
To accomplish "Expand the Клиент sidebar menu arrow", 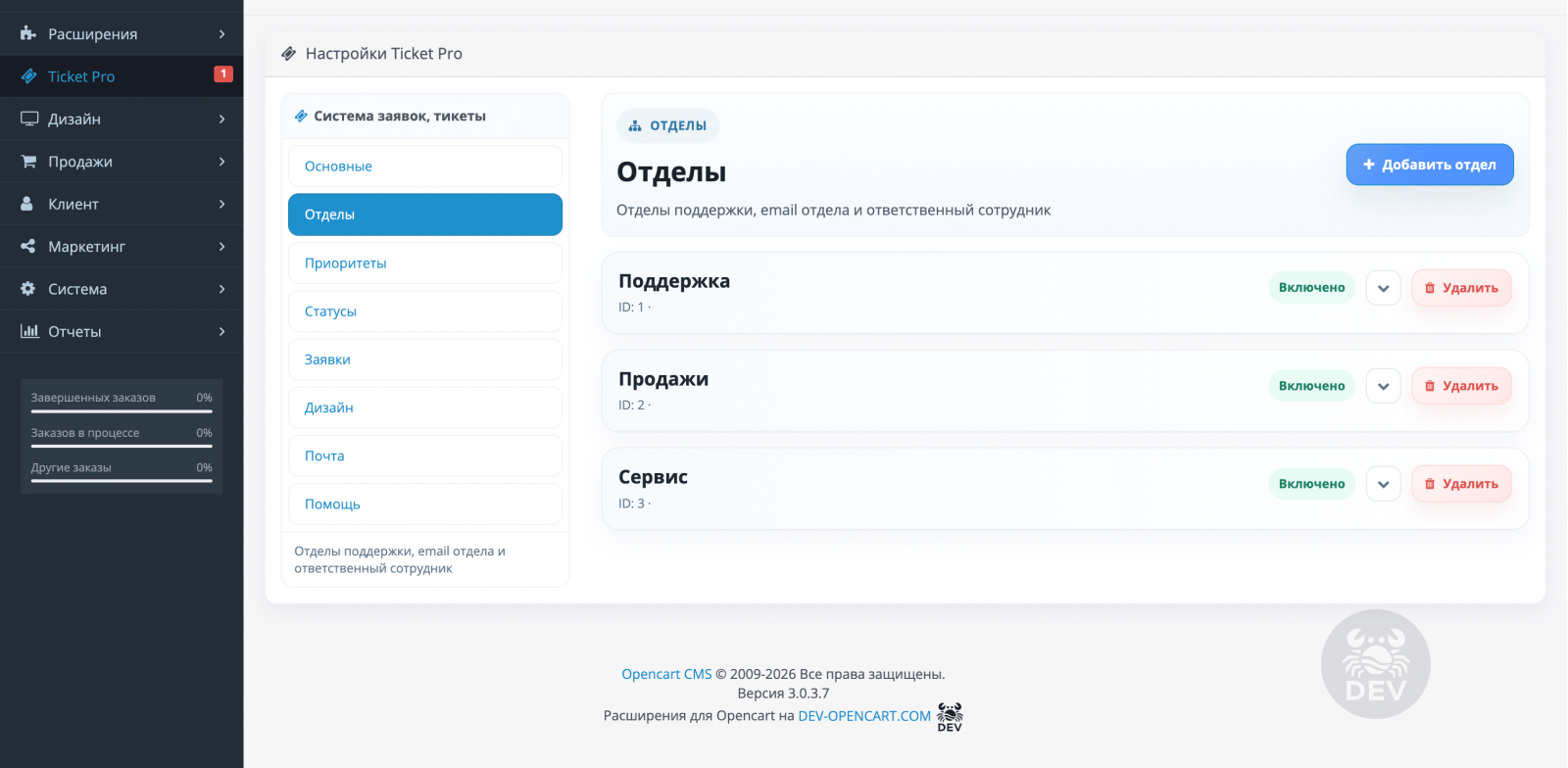I will click(x=222, y=204).
